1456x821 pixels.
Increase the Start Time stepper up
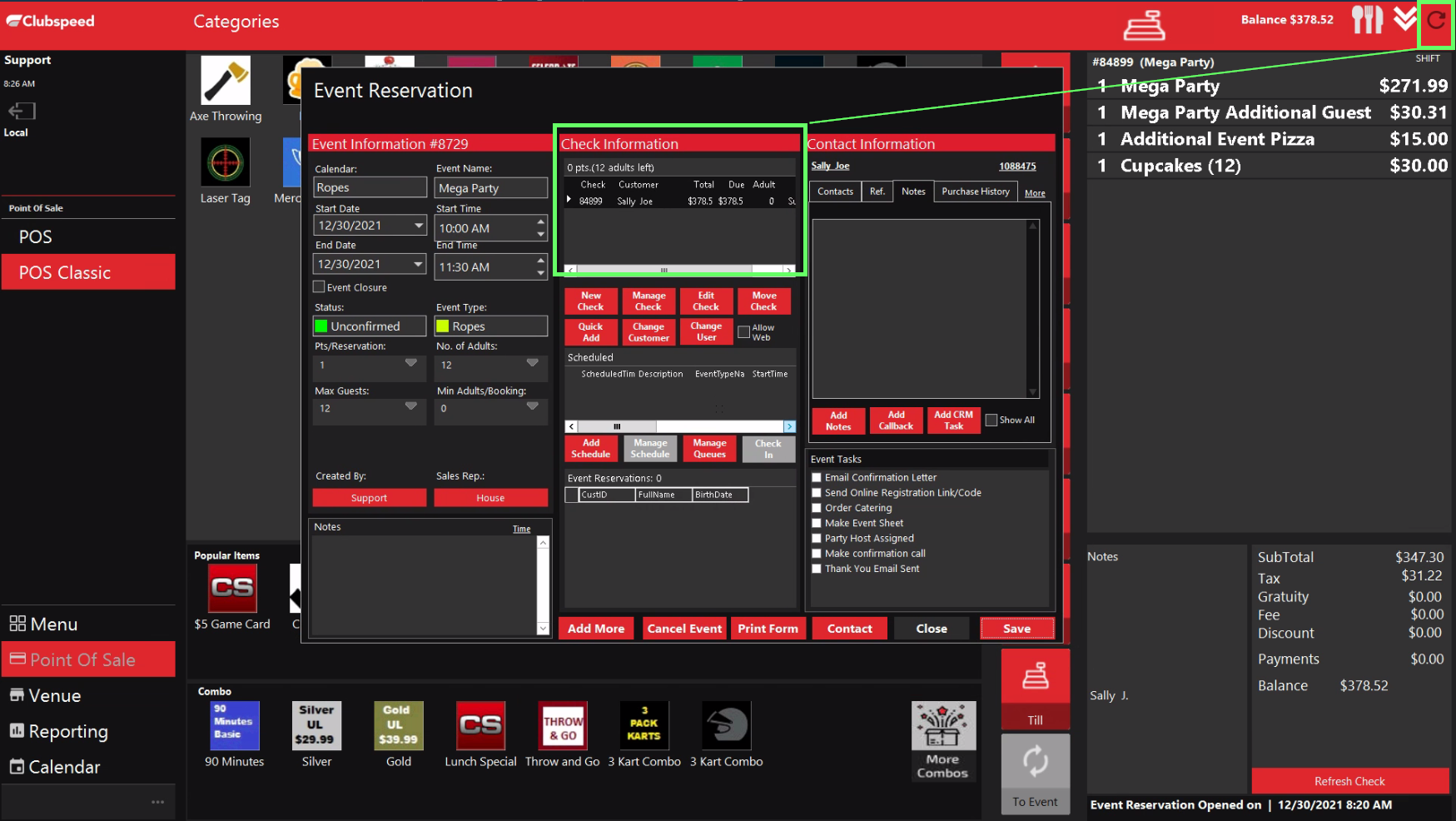pyautogui.click(x=541, y=221)
